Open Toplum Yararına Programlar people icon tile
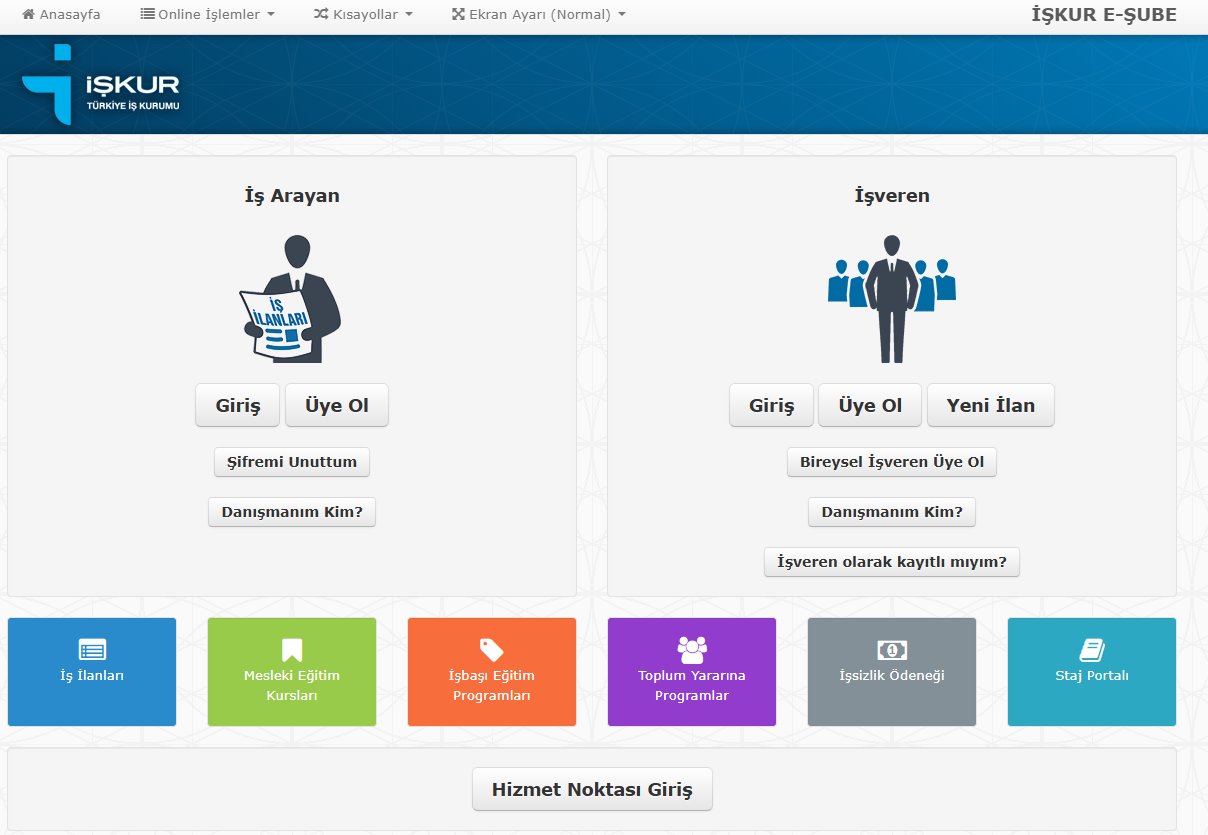The height and width of the screenshot is (835, 1208). pos(692,672)
